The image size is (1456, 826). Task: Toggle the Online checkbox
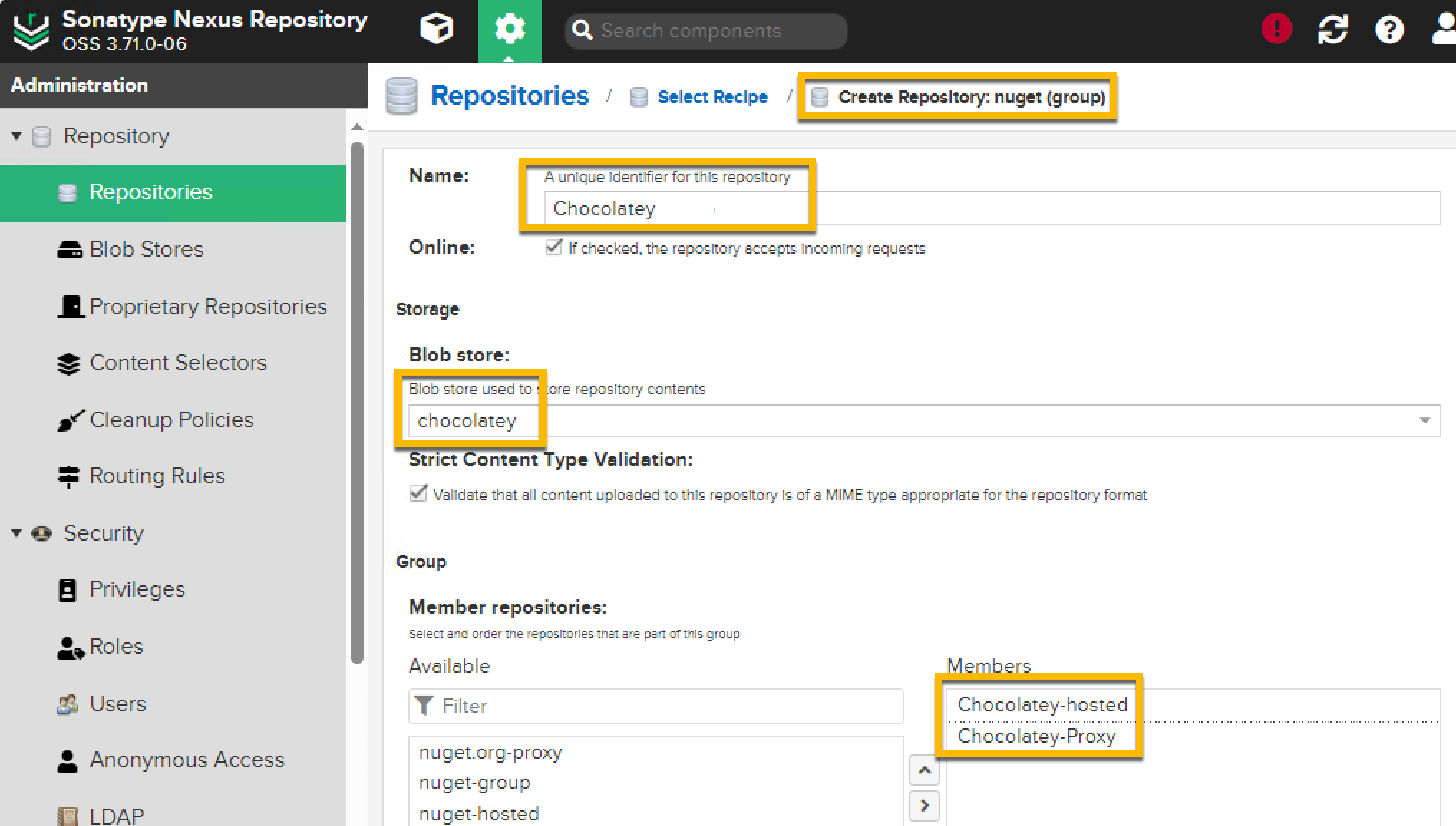pyautogui.click(x=554, y=247)
